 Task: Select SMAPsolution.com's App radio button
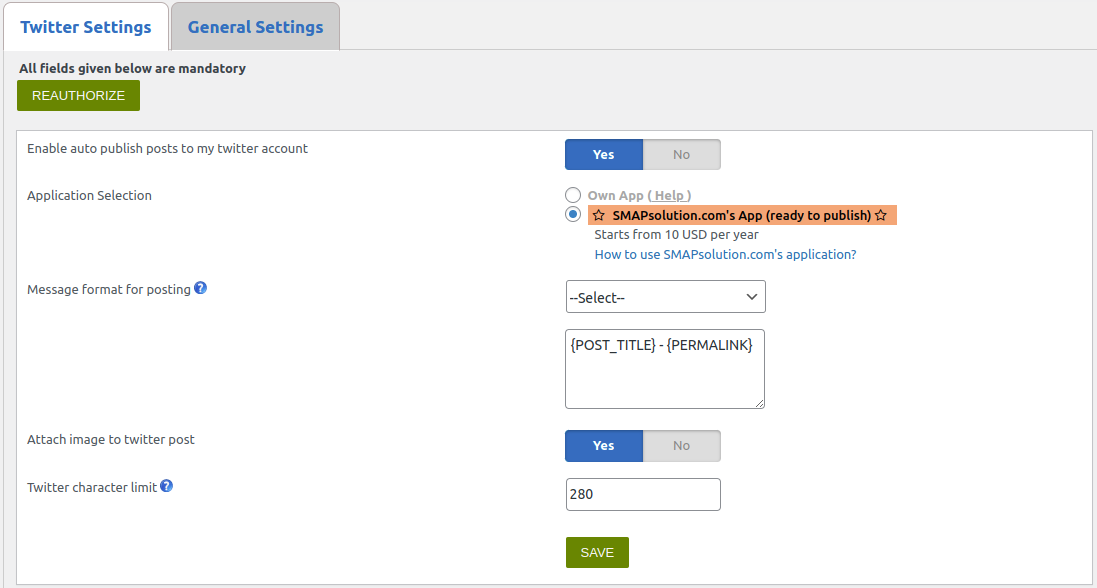click(573, 214)
